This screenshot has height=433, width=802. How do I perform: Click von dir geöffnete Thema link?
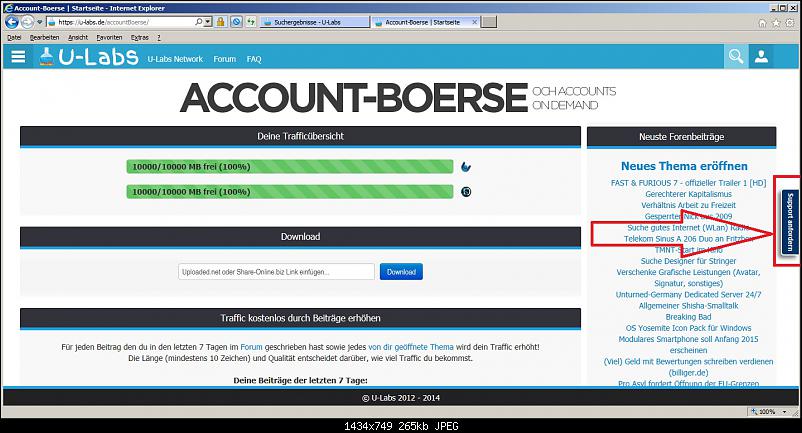pyautogui.click(x=411, y=347)
